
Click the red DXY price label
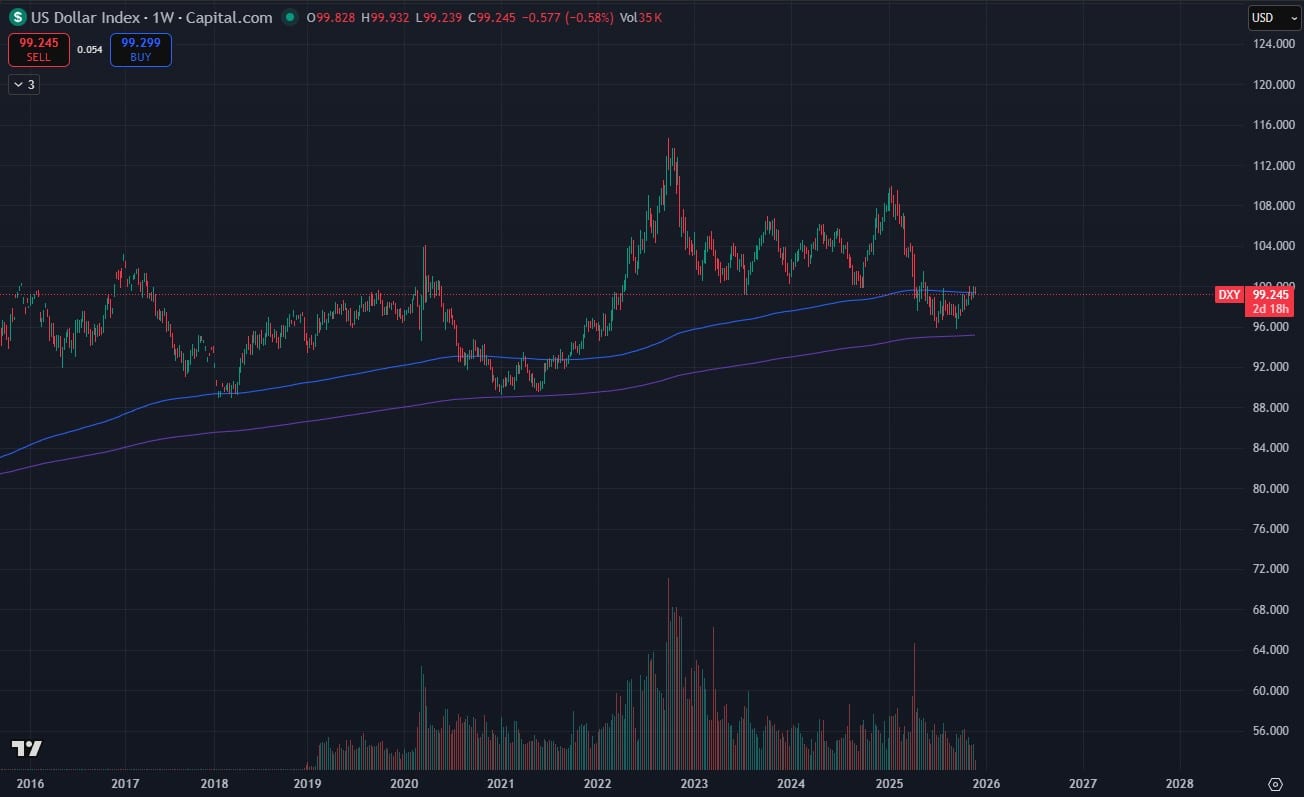pyautogui.click(x=1229, y=294)
